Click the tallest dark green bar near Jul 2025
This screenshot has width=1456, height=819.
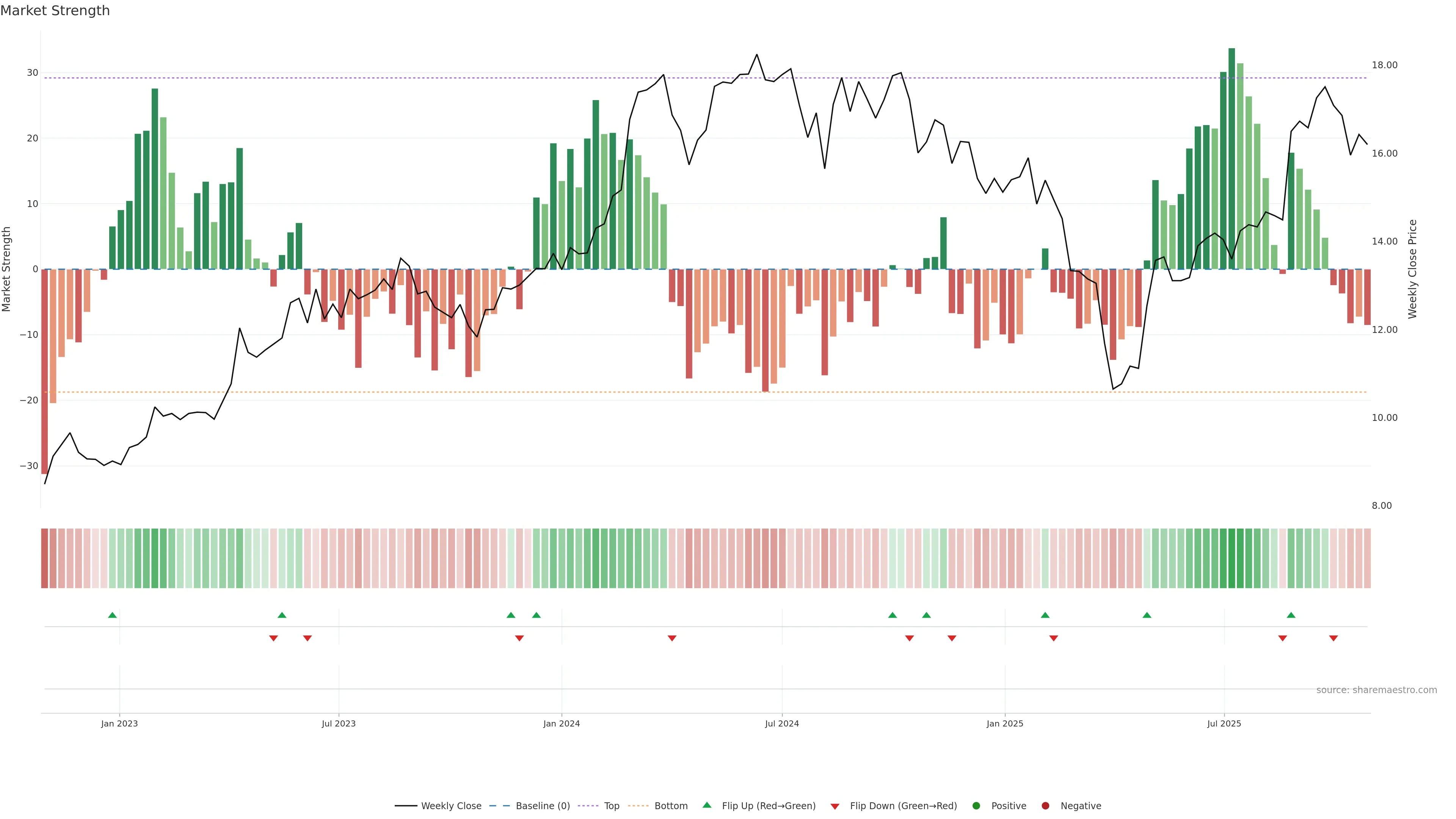(x=1232, y=158)
